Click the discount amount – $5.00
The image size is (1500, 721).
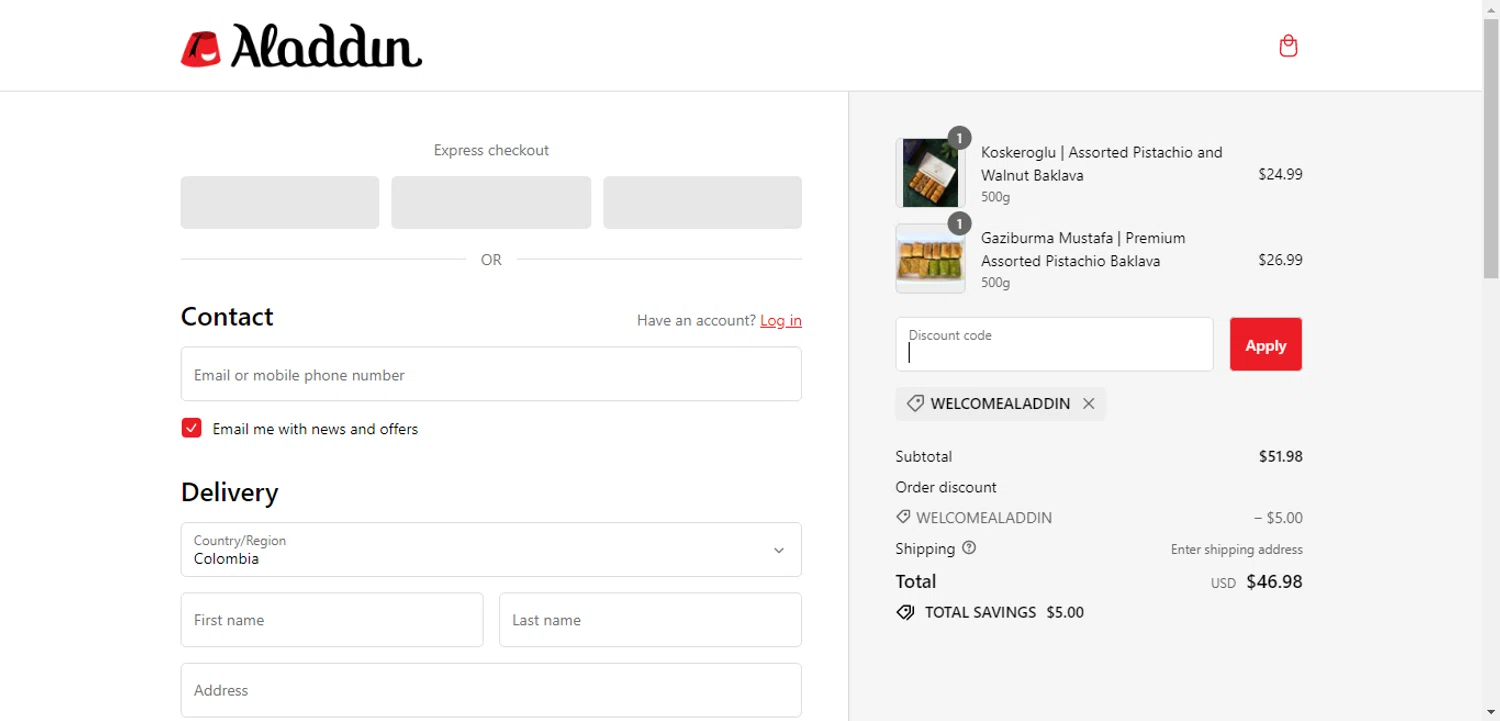point(1278,518)
